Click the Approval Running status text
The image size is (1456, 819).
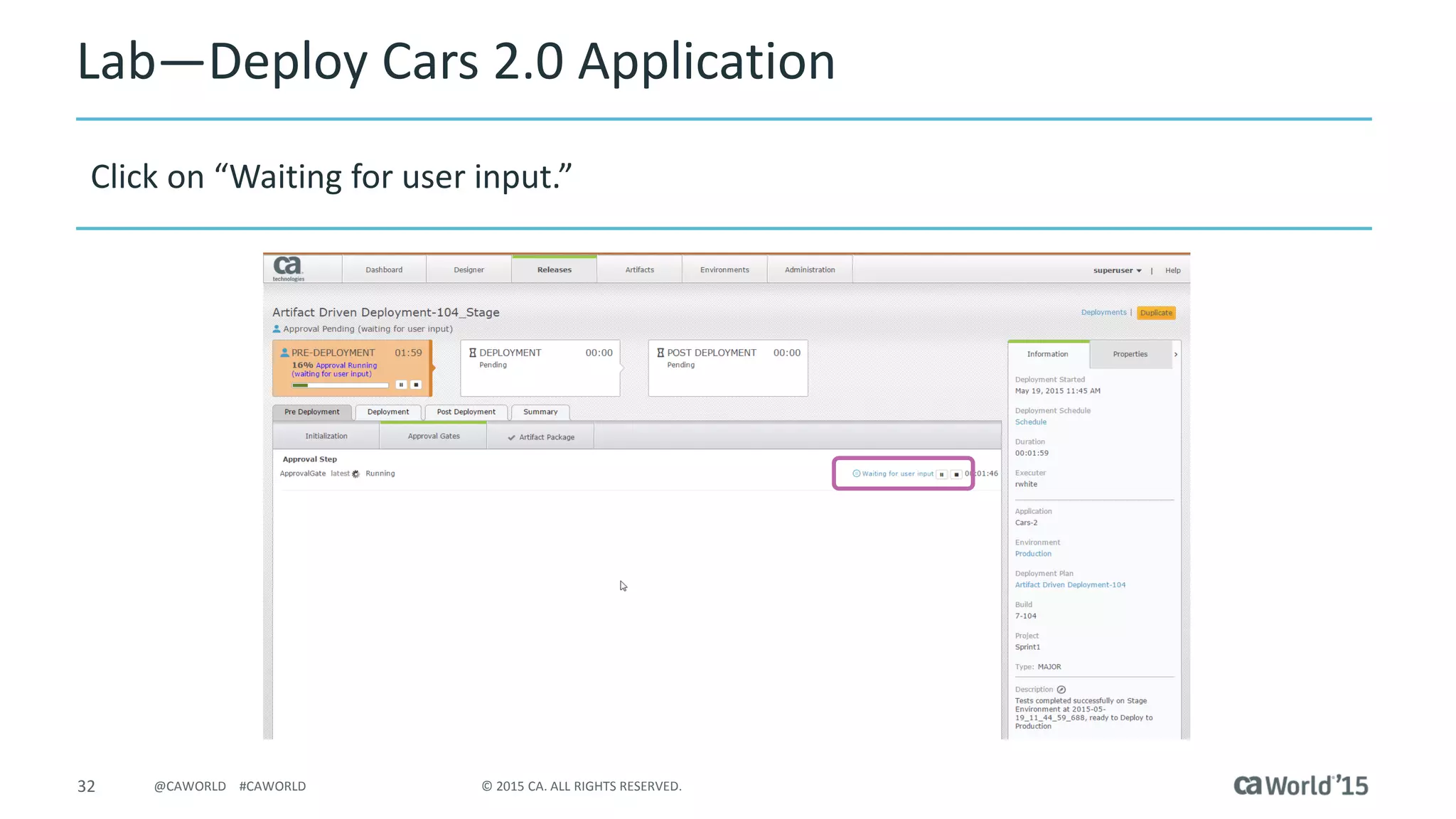tap(346, 365)
